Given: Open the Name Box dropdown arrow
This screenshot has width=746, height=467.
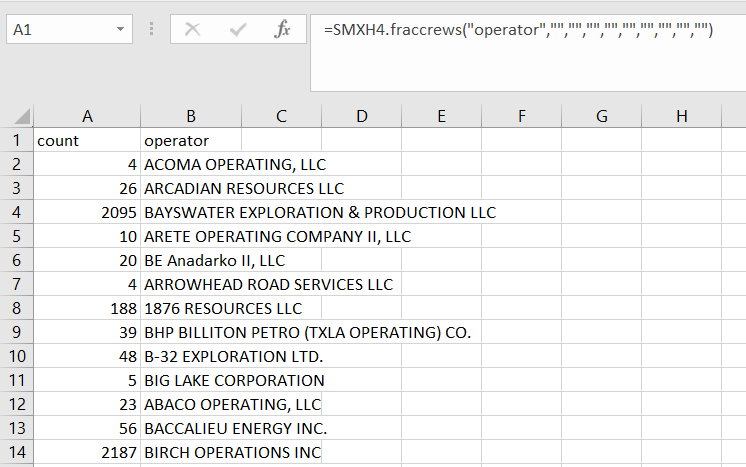Looking at the screenshot, I should [120, 29].
